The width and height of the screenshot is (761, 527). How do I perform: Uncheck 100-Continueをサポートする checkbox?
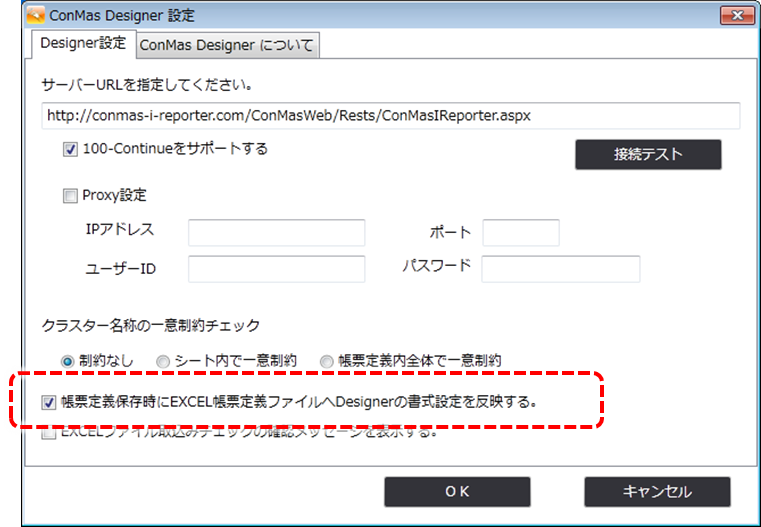pos(70,150)
